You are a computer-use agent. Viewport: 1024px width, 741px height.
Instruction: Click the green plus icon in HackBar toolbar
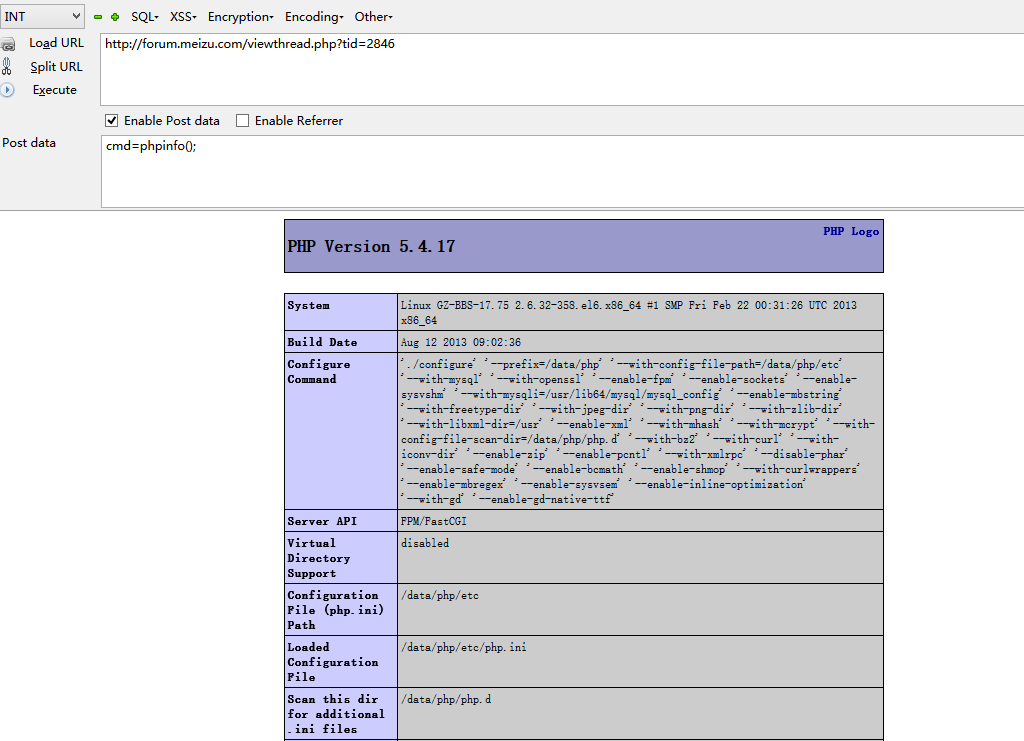click(115, 17)
